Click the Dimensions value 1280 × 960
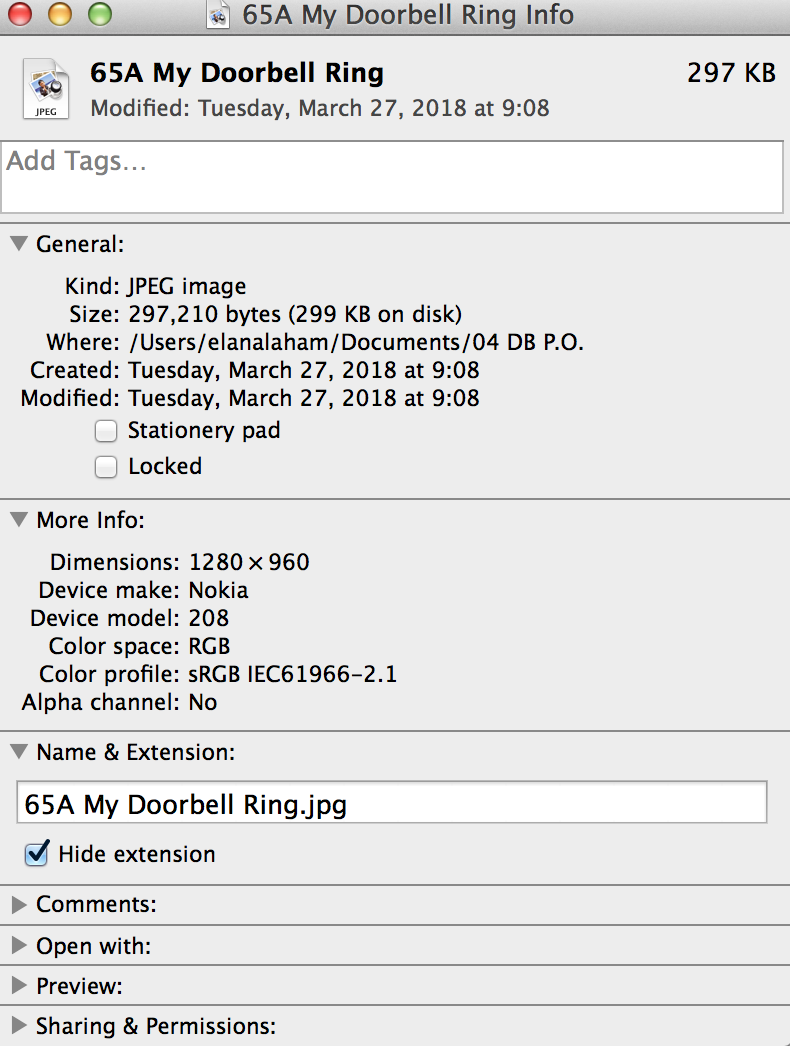 pyautogui.click(x=249, y=562)
